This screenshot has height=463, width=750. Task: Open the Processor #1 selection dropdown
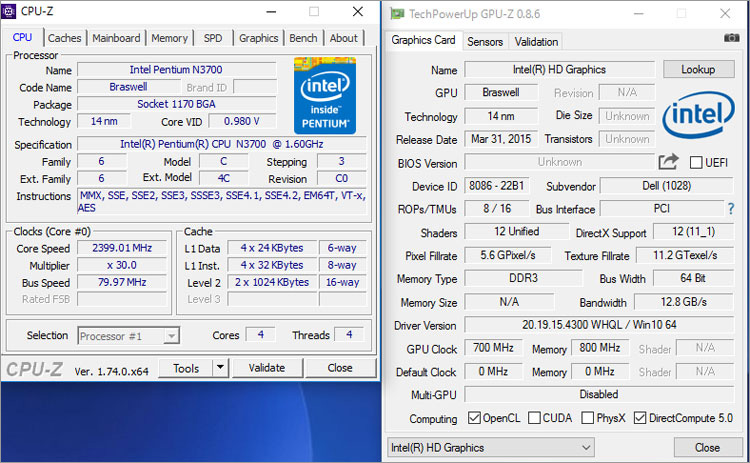click(x=129, y=336)
